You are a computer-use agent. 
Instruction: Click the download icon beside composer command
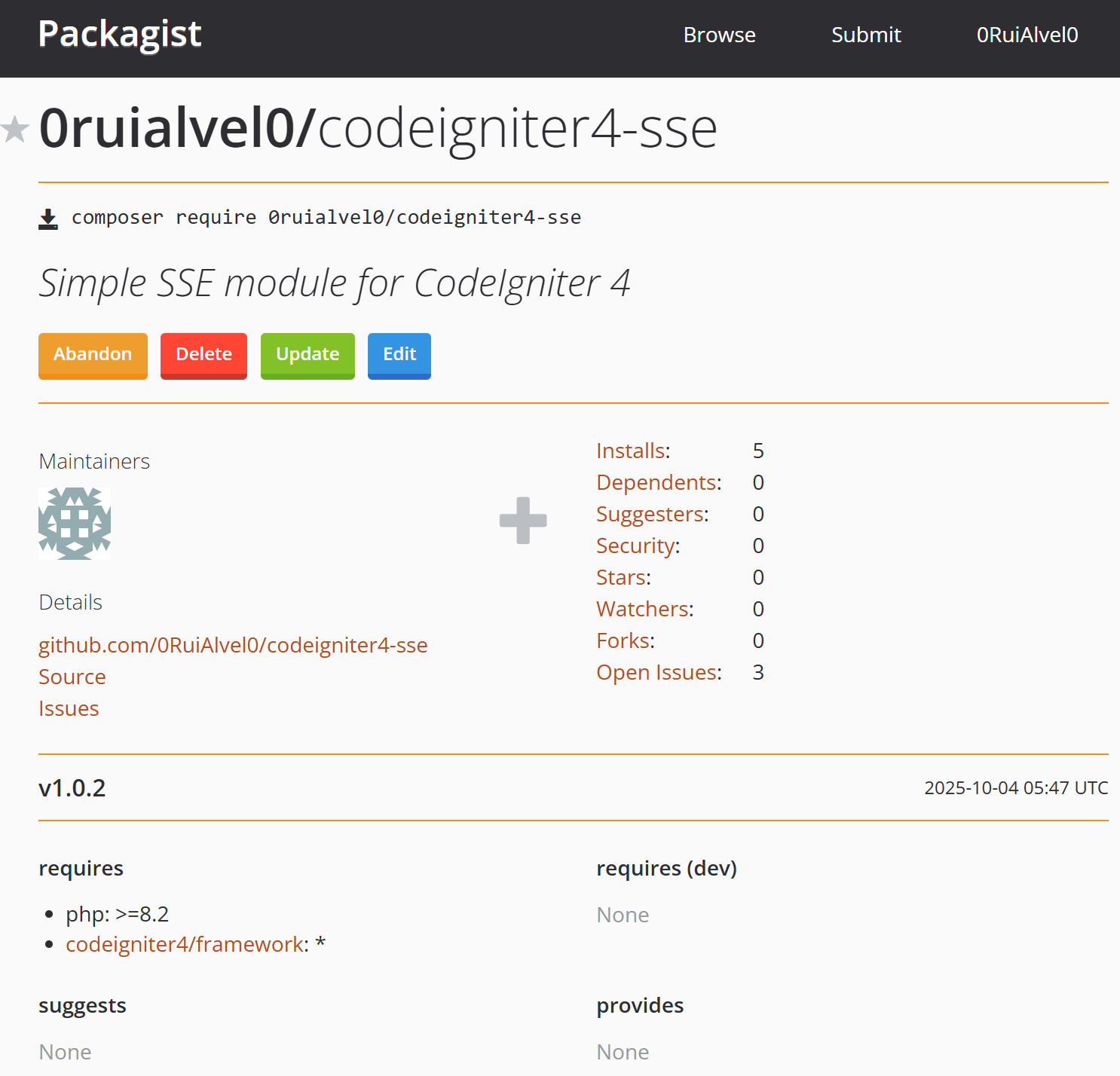(48, 219)
